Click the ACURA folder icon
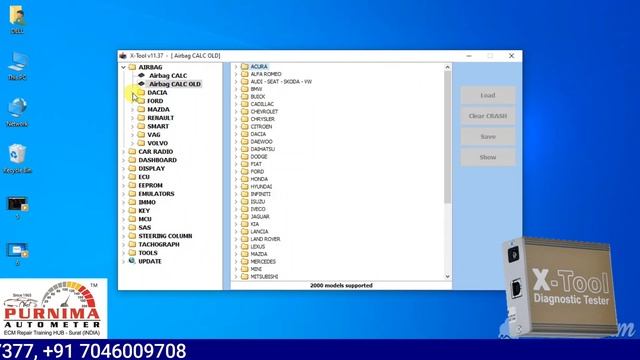Viewport: 640px width, 360px height. pos(245,67)
